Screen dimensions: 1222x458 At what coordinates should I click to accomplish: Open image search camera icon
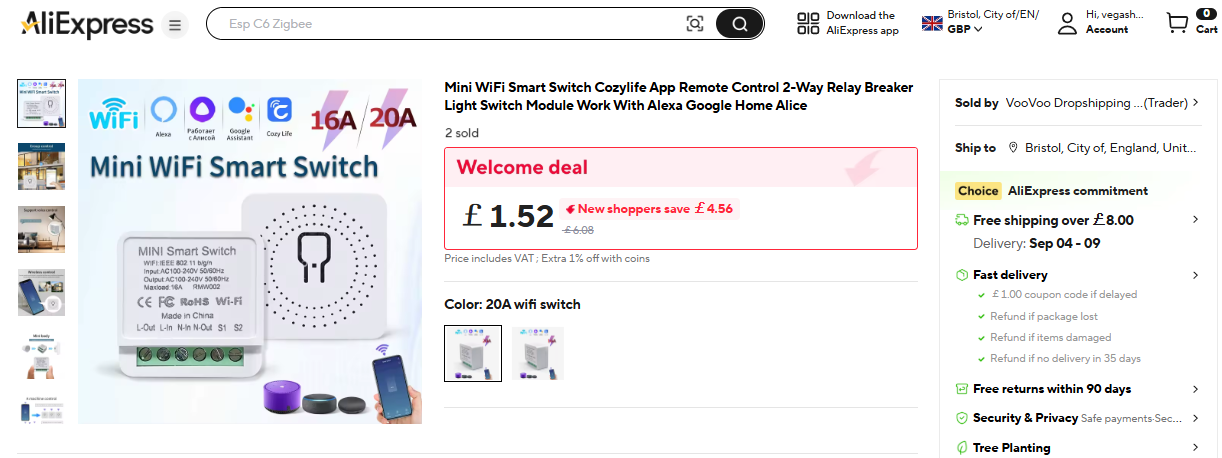695,24
